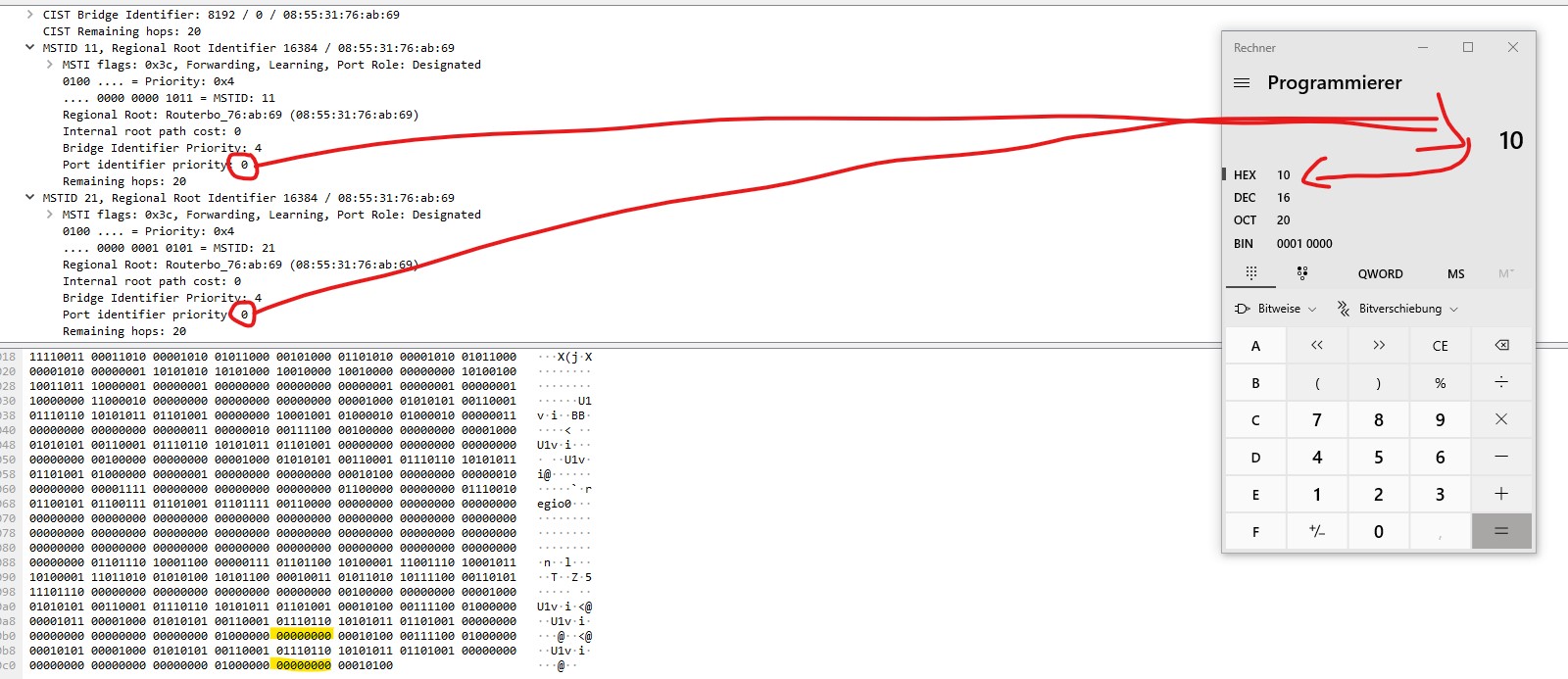This screenshot has height=679, width=1568.
Task: Collapse the MSTID 21 tree node
Action: coord(29,197)
